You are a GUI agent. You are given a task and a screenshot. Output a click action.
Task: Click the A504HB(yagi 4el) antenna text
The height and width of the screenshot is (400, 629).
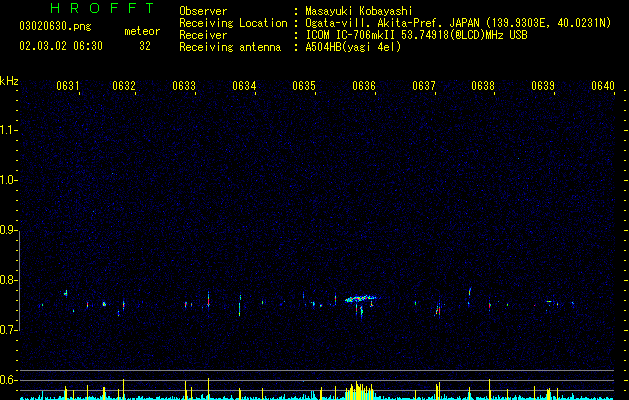[x=353, y=47]
